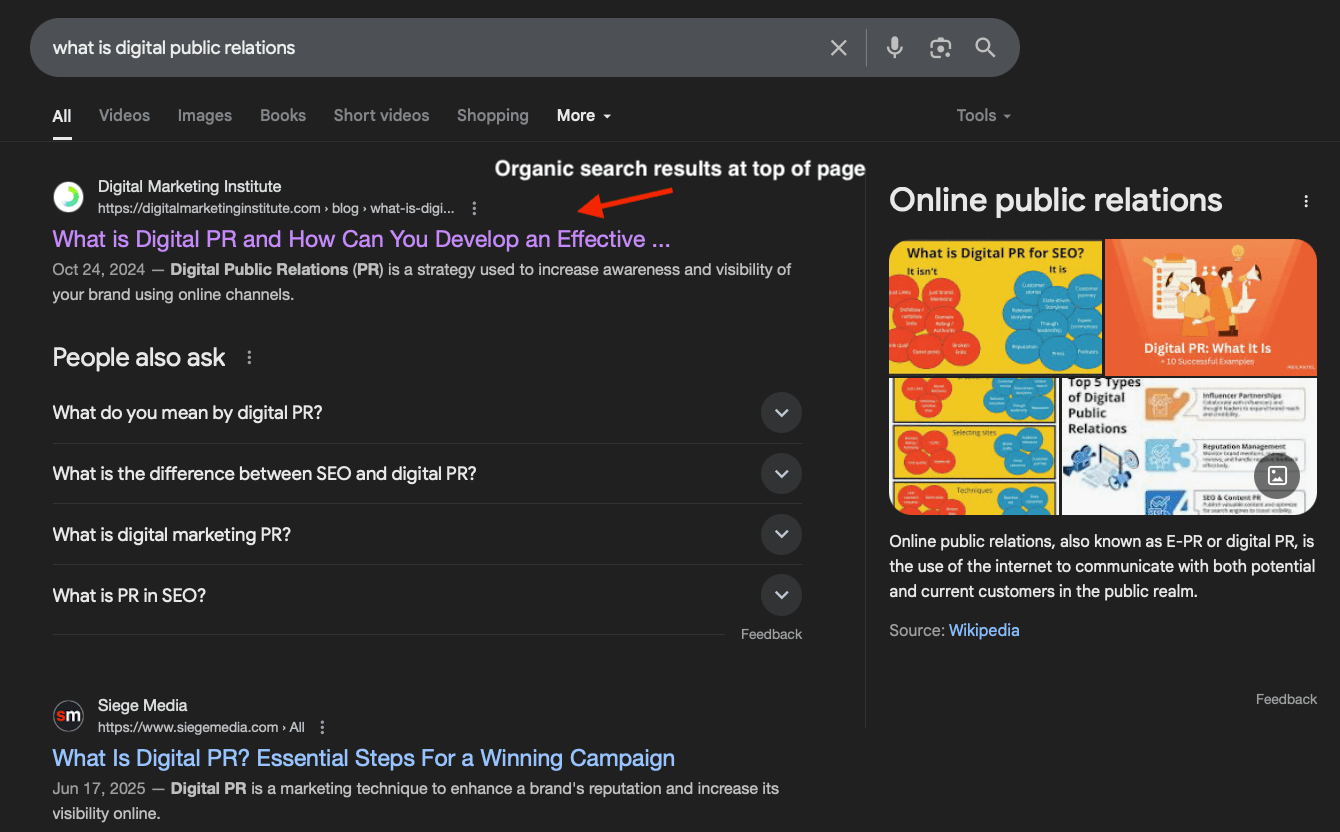
Task: Click three-dot menu for Online public relations panel
Action: coord(1305,202)
